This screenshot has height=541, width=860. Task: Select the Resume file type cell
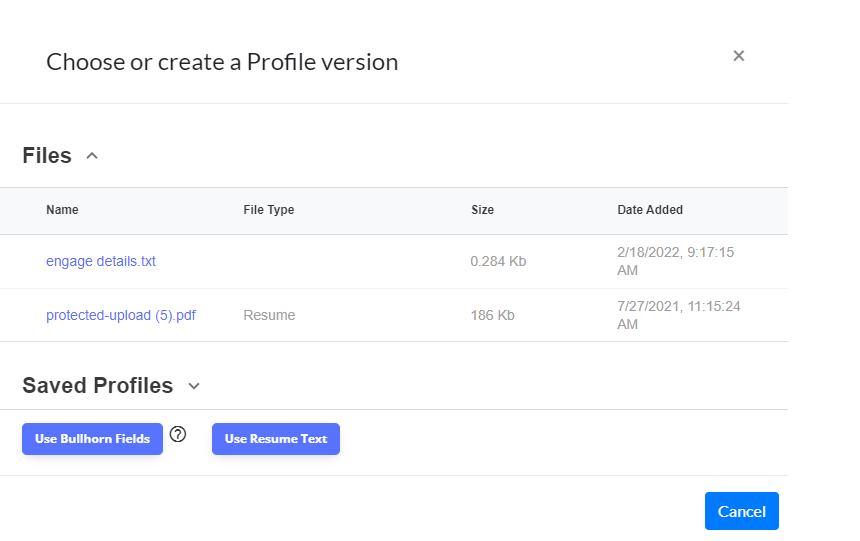(x=269, y=315)
